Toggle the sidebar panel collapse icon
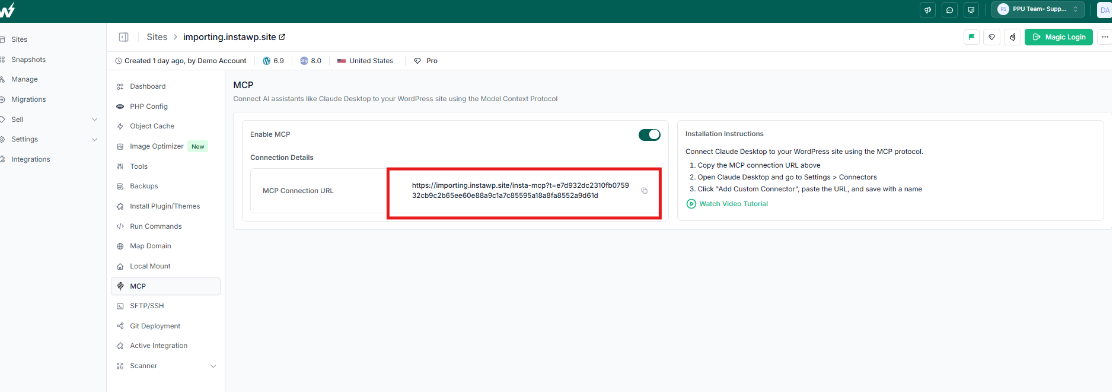Screen dimensions: 1112x392 pos(123,37)
